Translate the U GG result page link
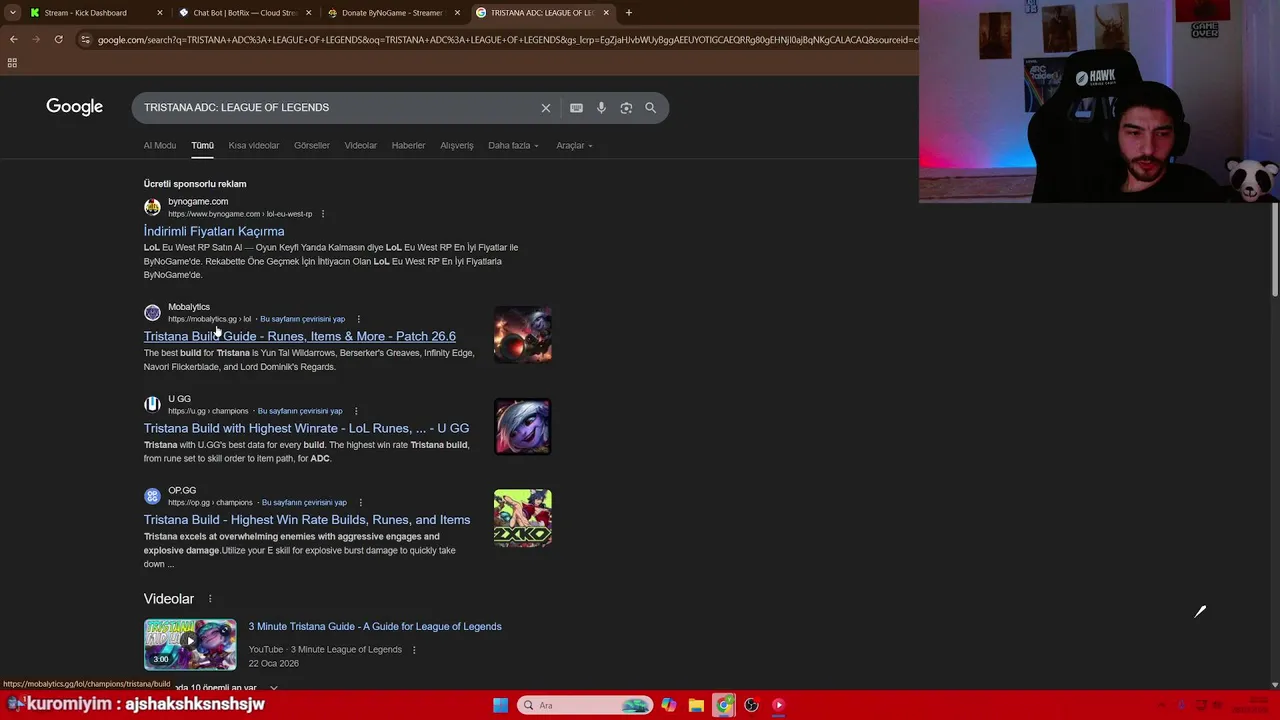 coord(300,411)
